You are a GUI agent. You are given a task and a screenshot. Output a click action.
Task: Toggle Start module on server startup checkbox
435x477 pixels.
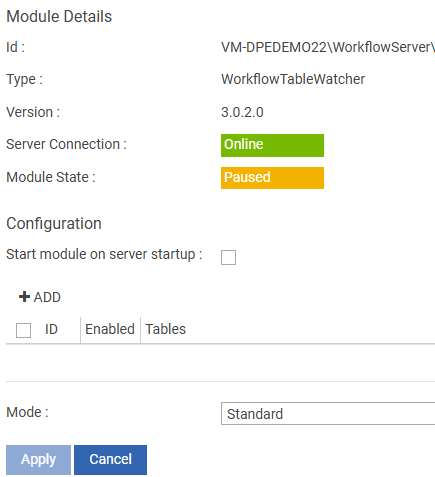point(228,257)
